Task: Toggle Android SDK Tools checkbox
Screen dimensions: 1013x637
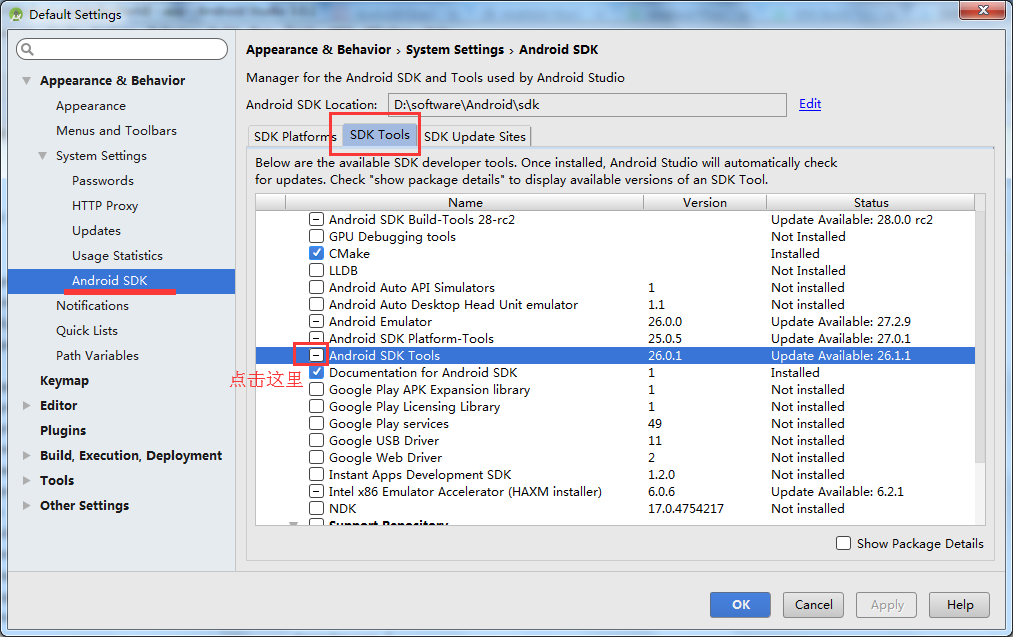Action: [316, 355]
